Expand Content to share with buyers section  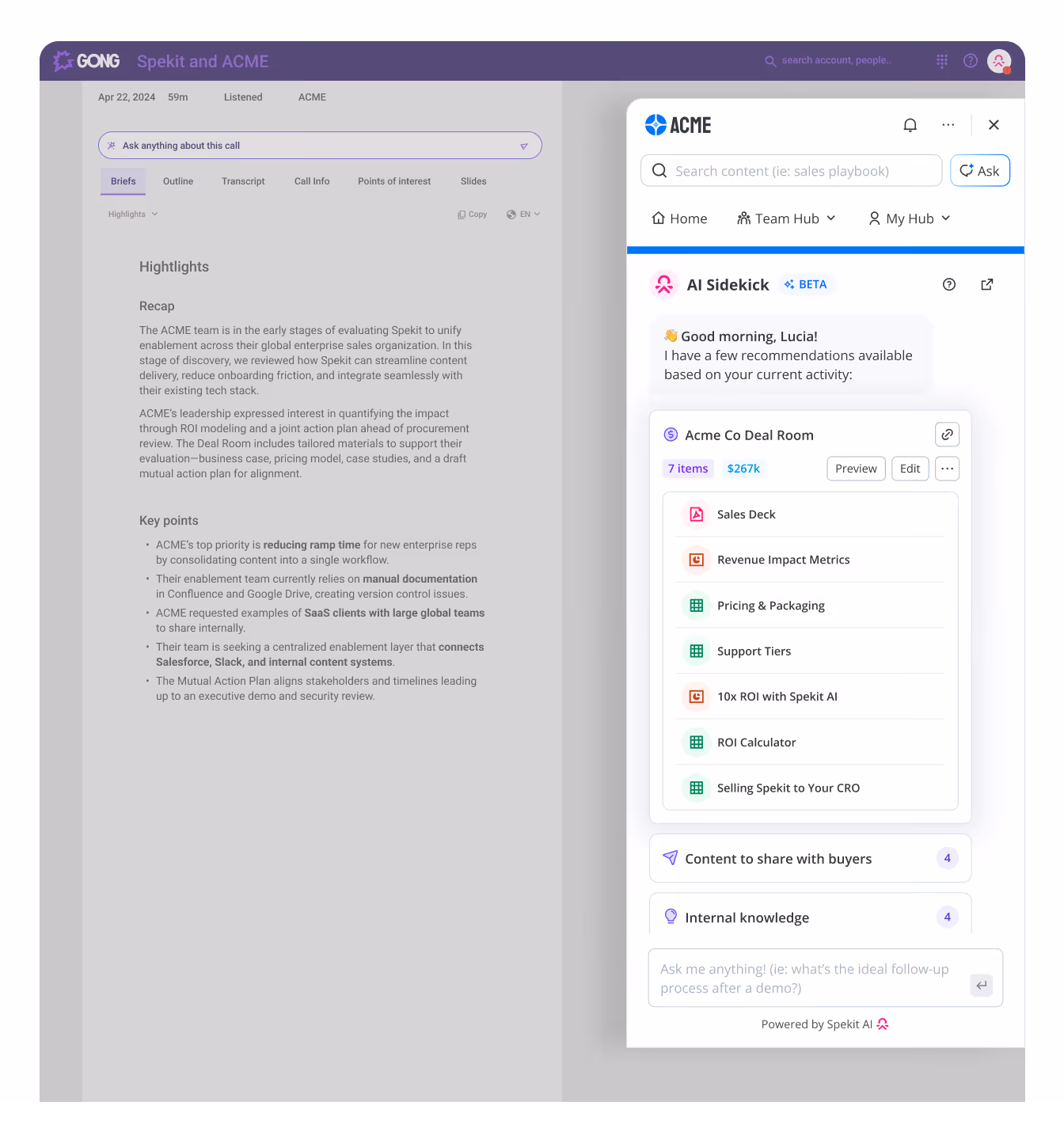point(810,858)
